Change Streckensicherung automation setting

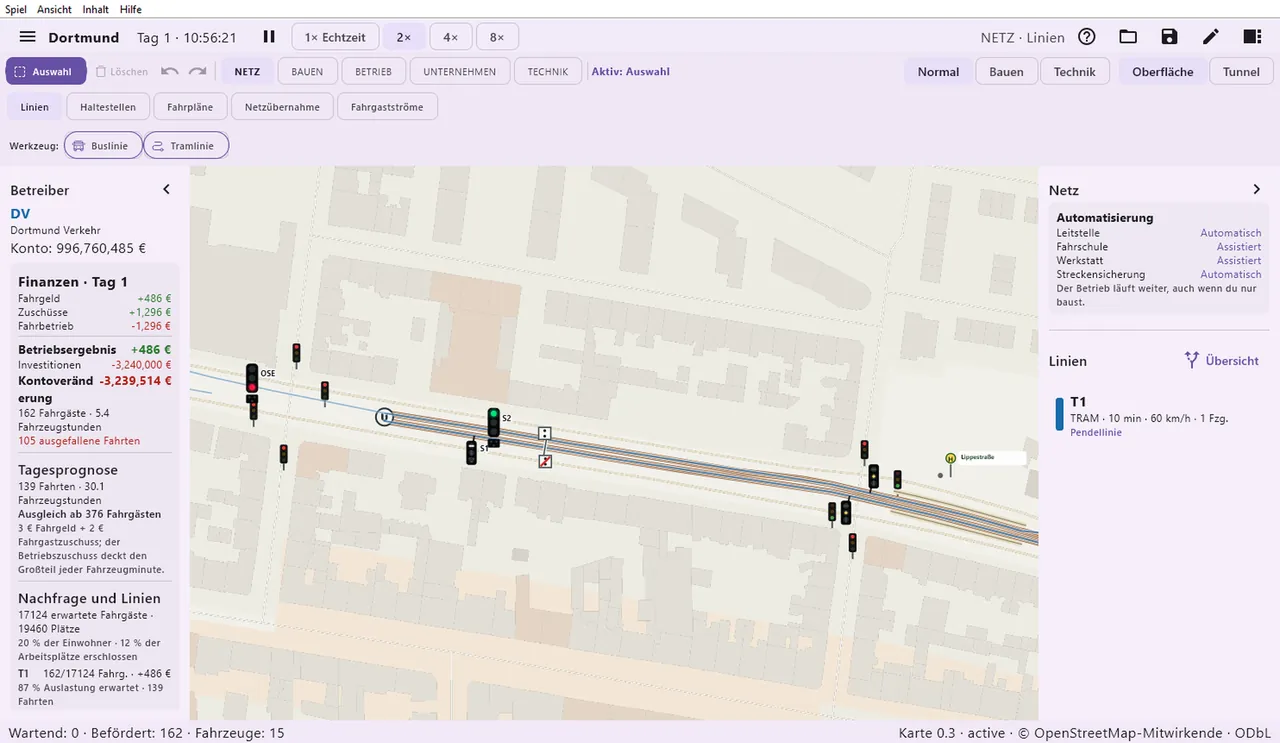[x=1231, y=274]
